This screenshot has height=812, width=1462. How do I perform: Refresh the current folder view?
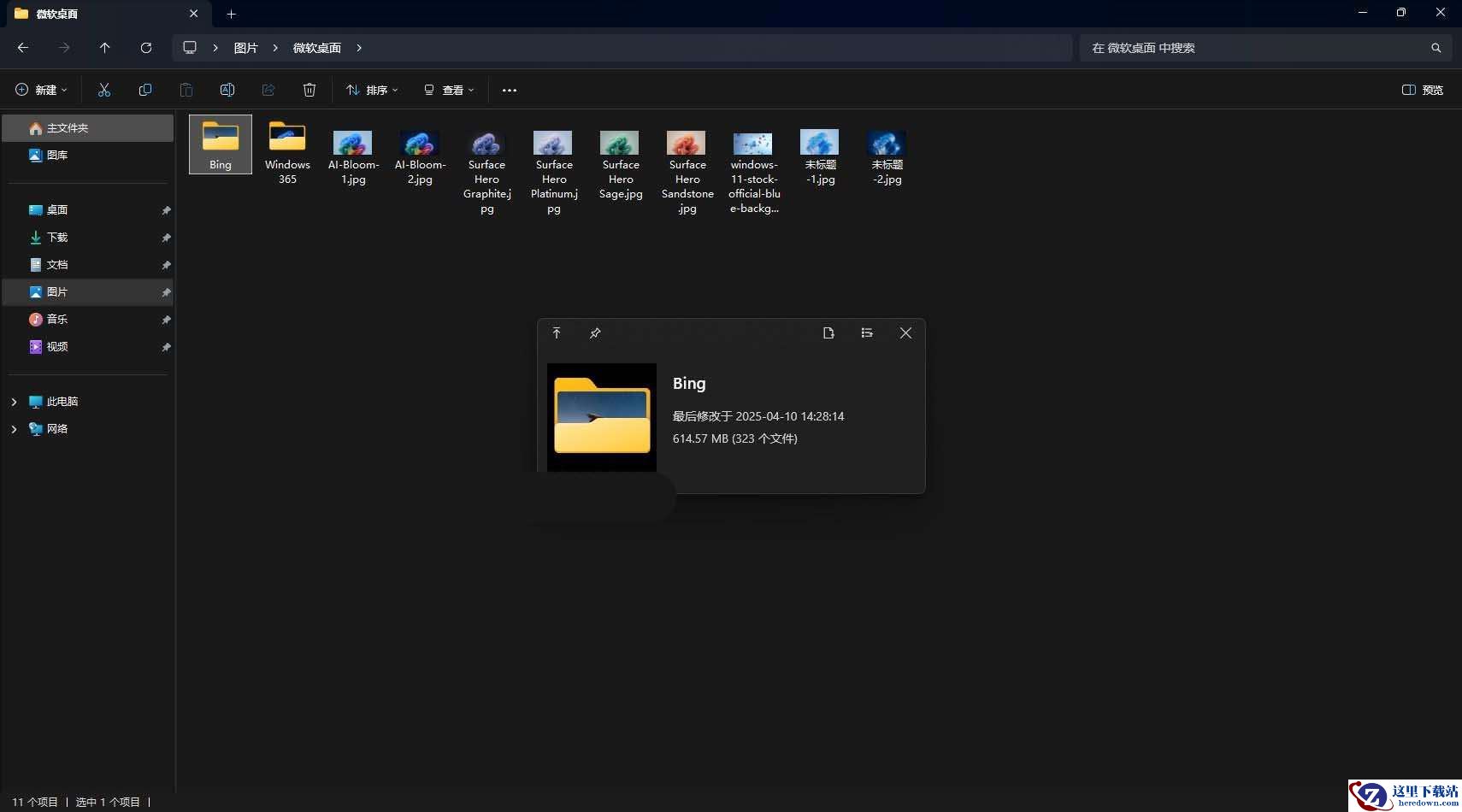(146, 48)
